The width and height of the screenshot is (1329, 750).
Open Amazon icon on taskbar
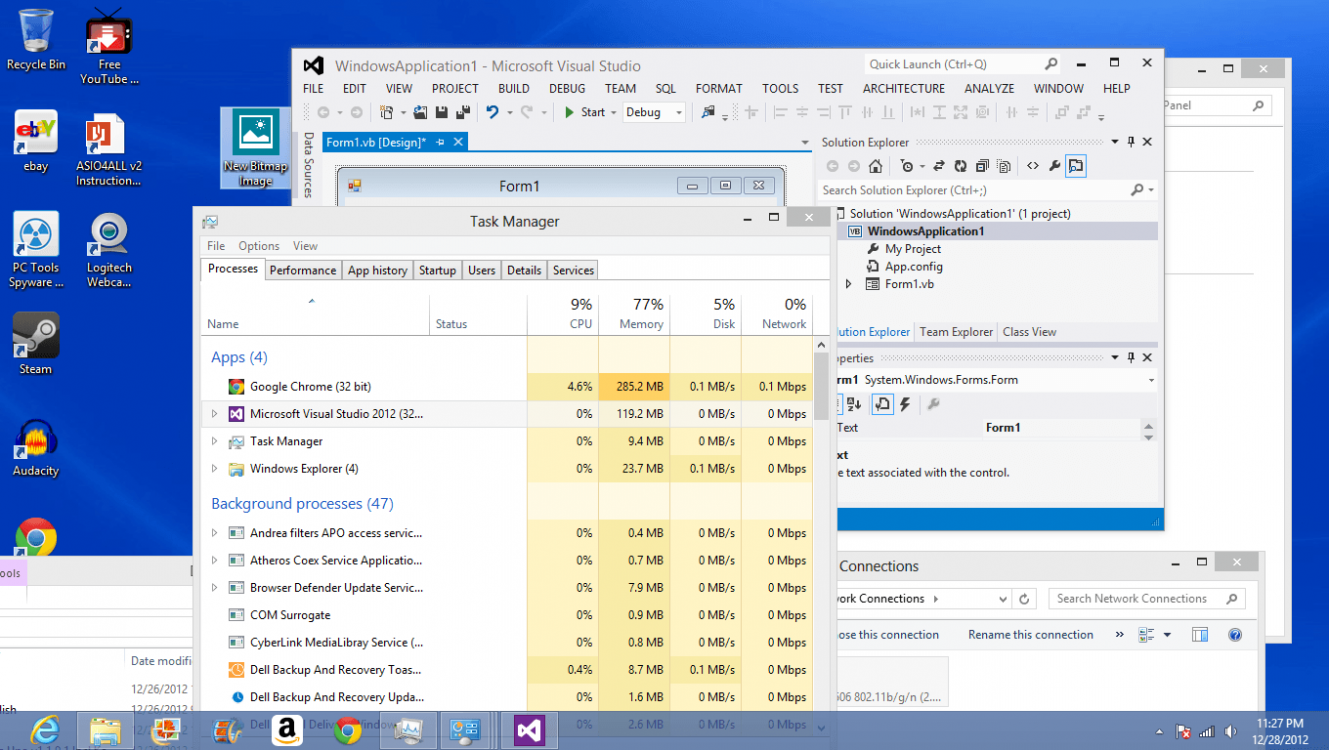(x=287, y=731)
